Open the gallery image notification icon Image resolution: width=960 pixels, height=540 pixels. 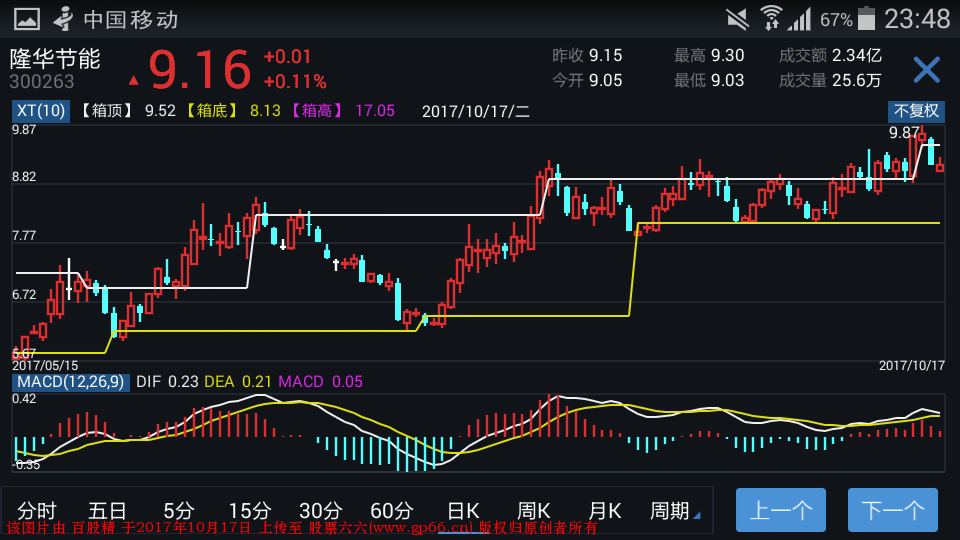click(x=27, y=19)
